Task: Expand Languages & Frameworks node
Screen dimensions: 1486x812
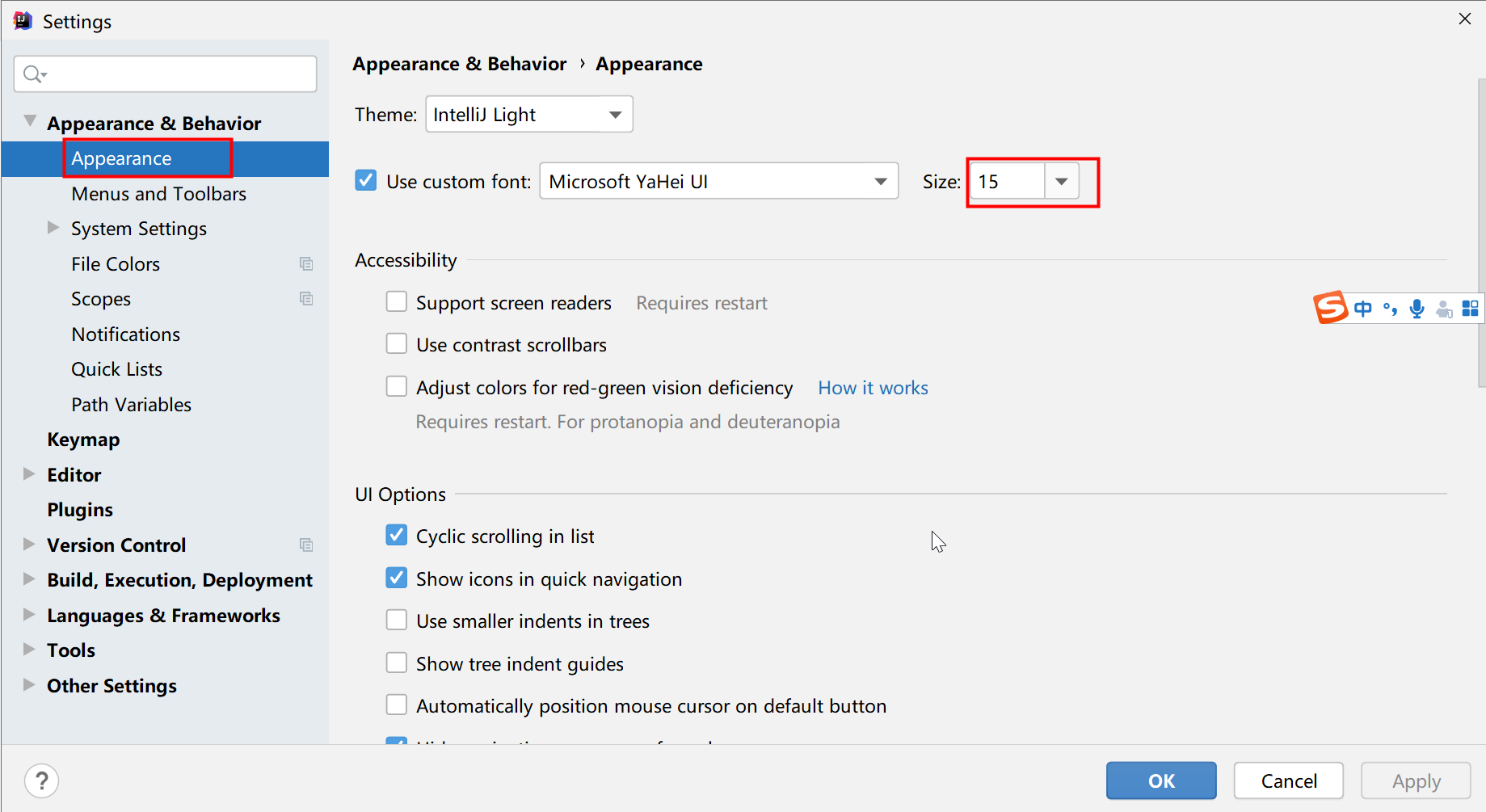Action: coord(29,615)
